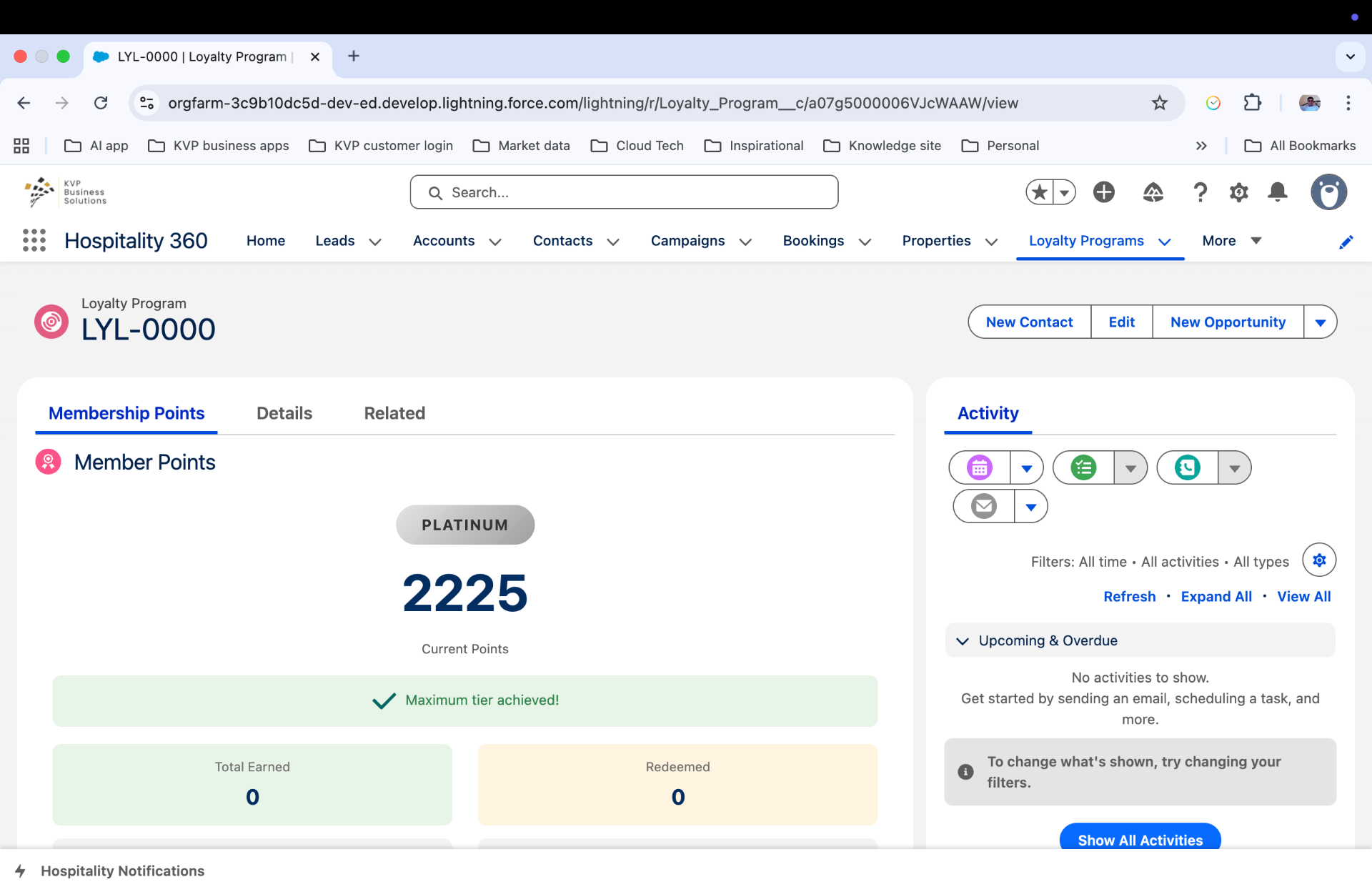Collapse the Upcoming & Overdue section

pyautogui.click(x=963, y=641)
